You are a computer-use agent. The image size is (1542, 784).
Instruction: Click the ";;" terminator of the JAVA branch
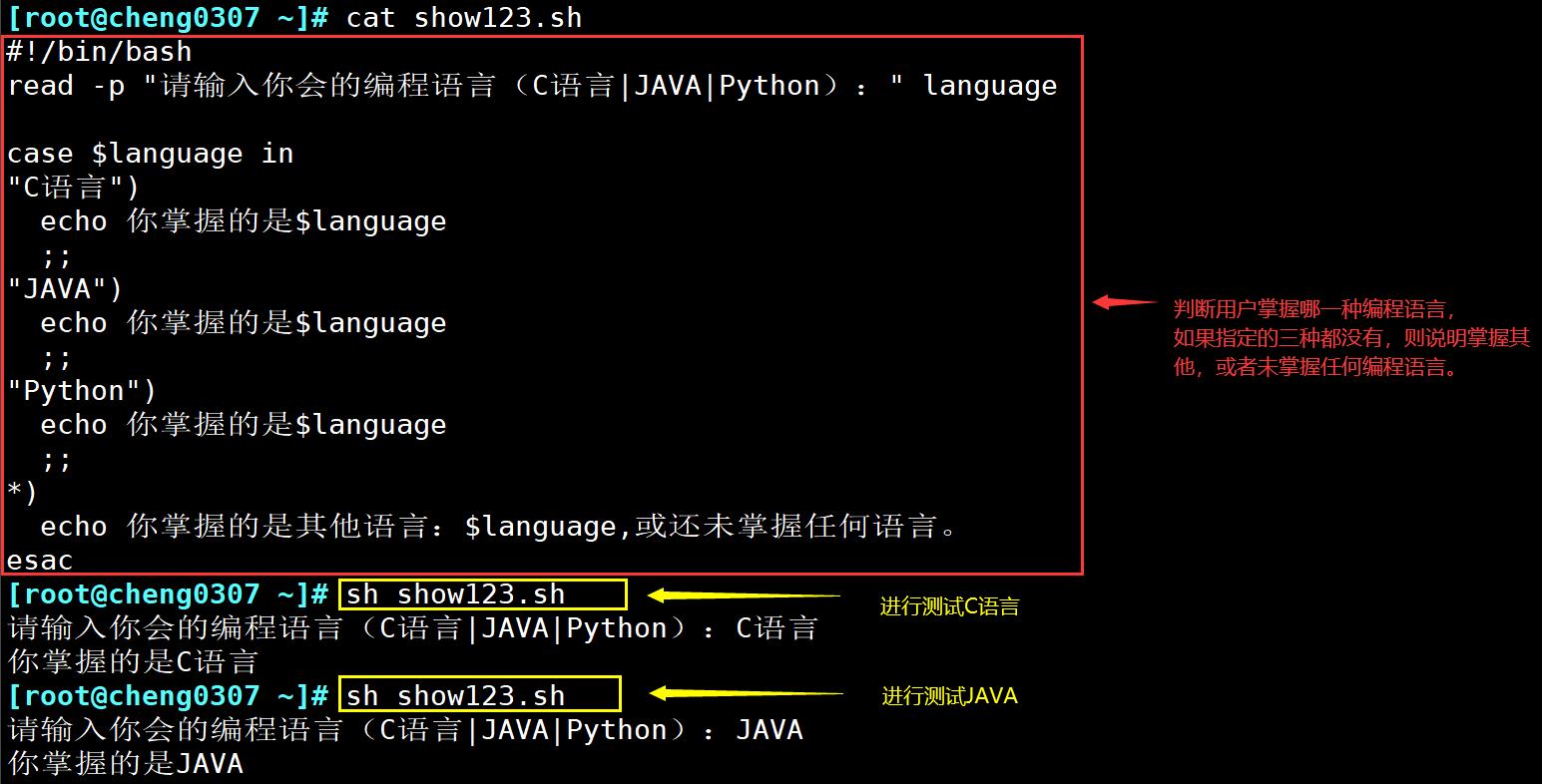pos(57,358)
